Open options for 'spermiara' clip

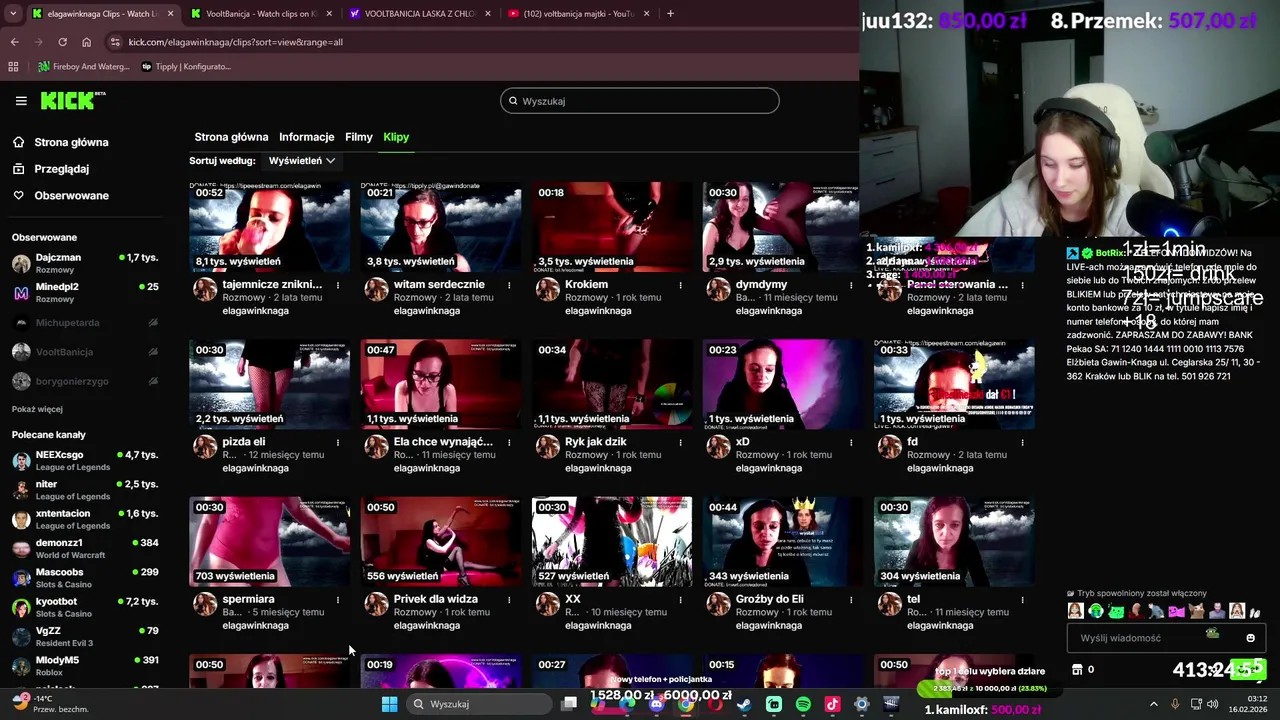click(338, 600)
